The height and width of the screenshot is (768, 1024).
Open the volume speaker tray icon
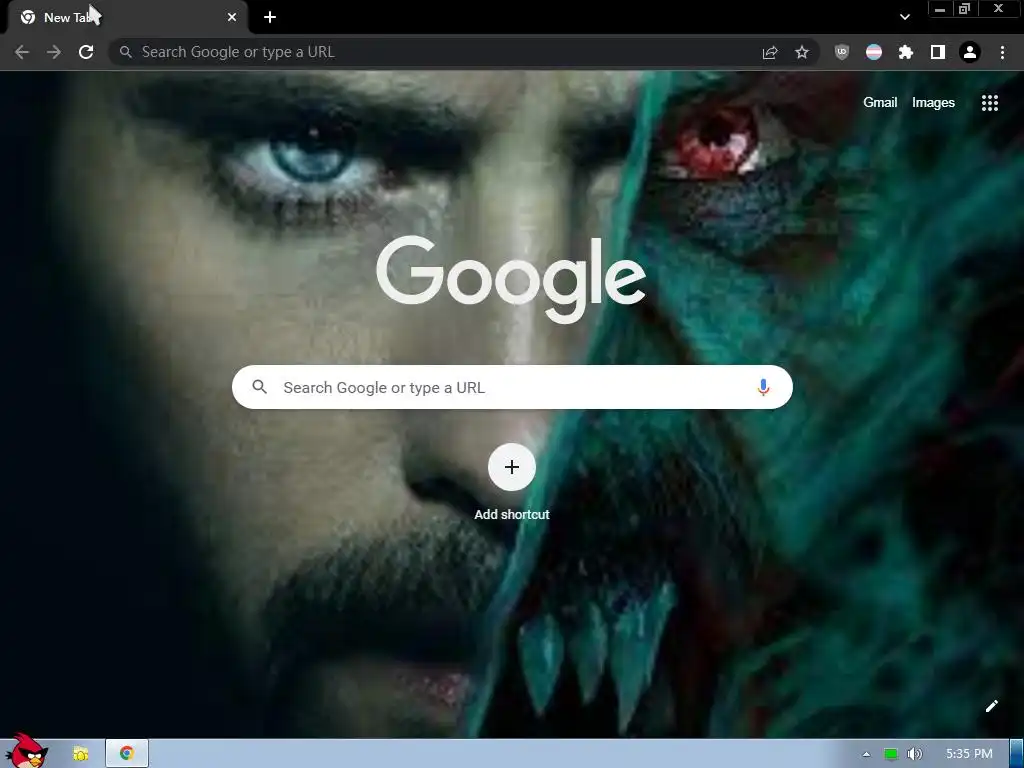click(x=914, y=754)
